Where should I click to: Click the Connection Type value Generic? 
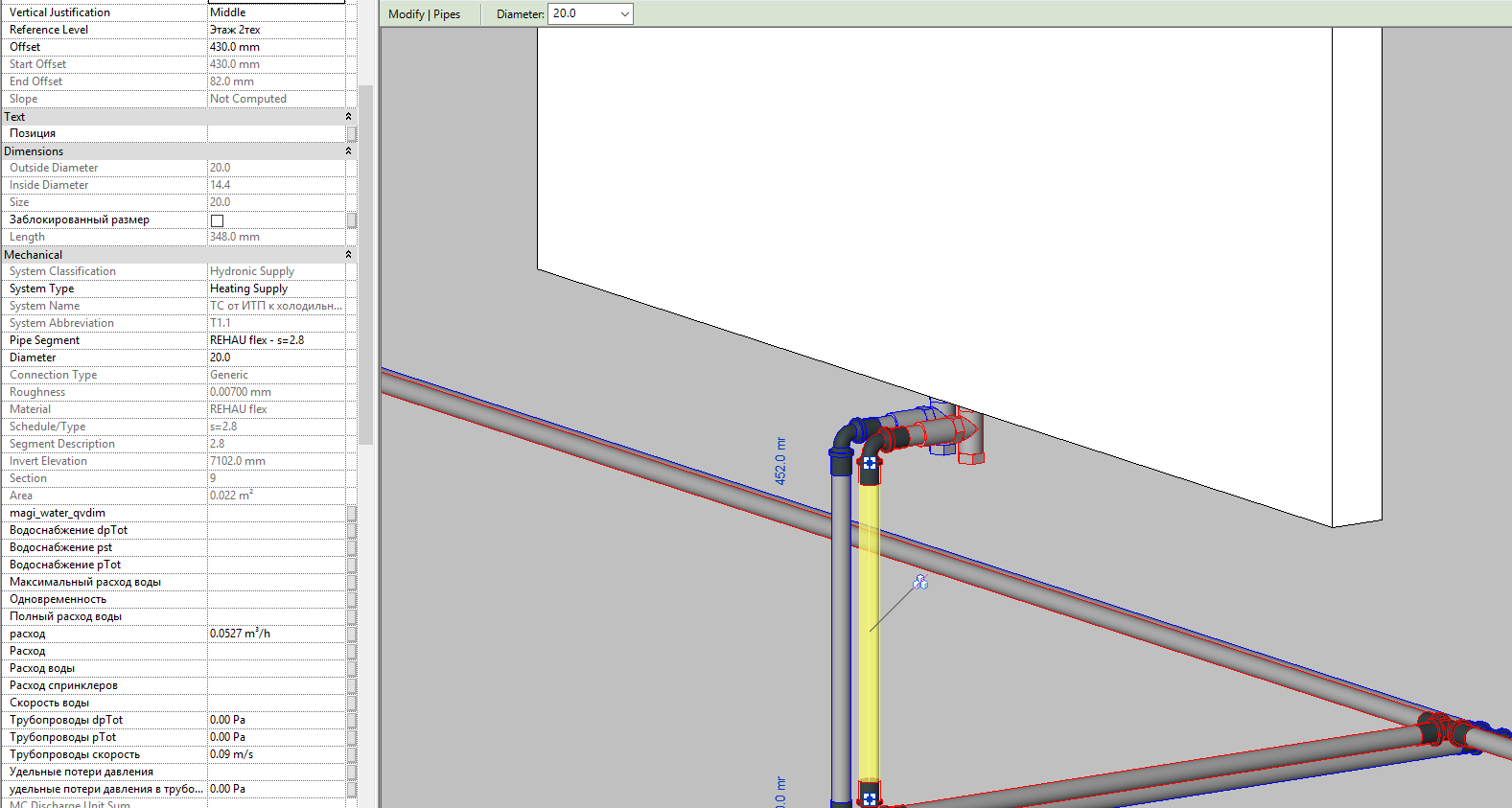(276, 375)
